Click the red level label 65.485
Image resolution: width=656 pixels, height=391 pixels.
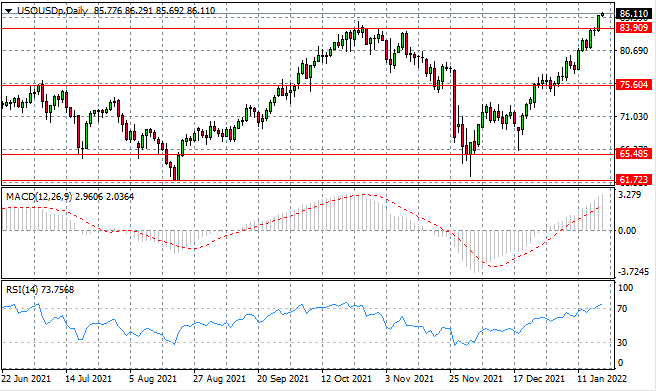[x=634, y=154]
